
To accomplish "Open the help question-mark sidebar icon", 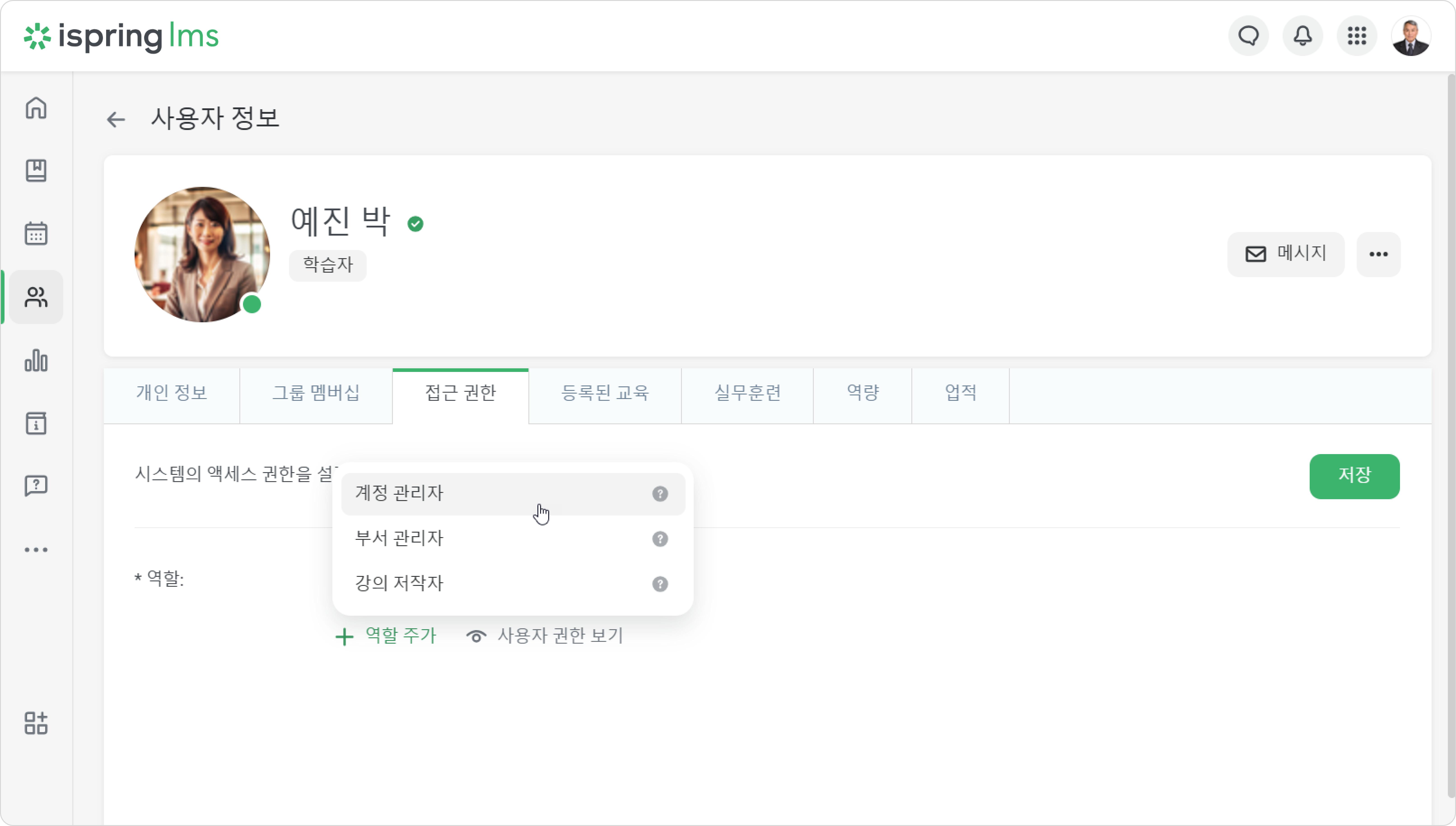I will pos(36,486).
